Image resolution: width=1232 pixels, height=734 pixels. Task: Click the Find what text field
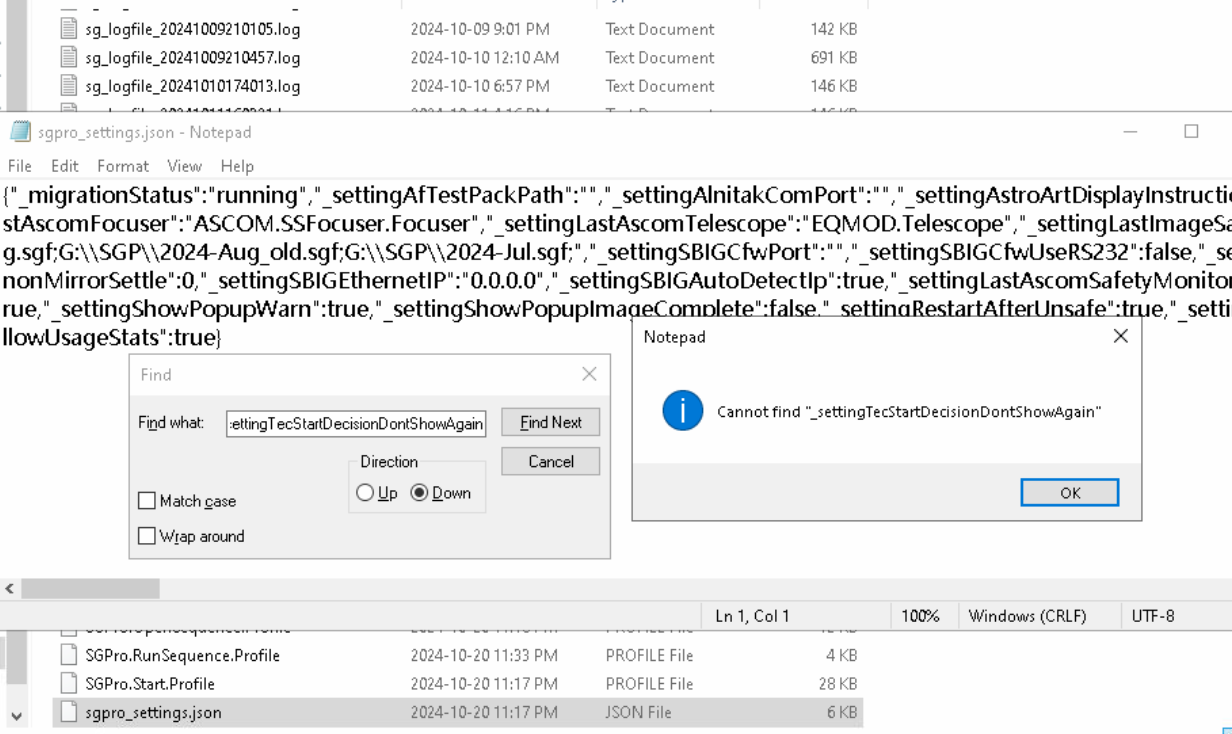[x=356, y=423]
